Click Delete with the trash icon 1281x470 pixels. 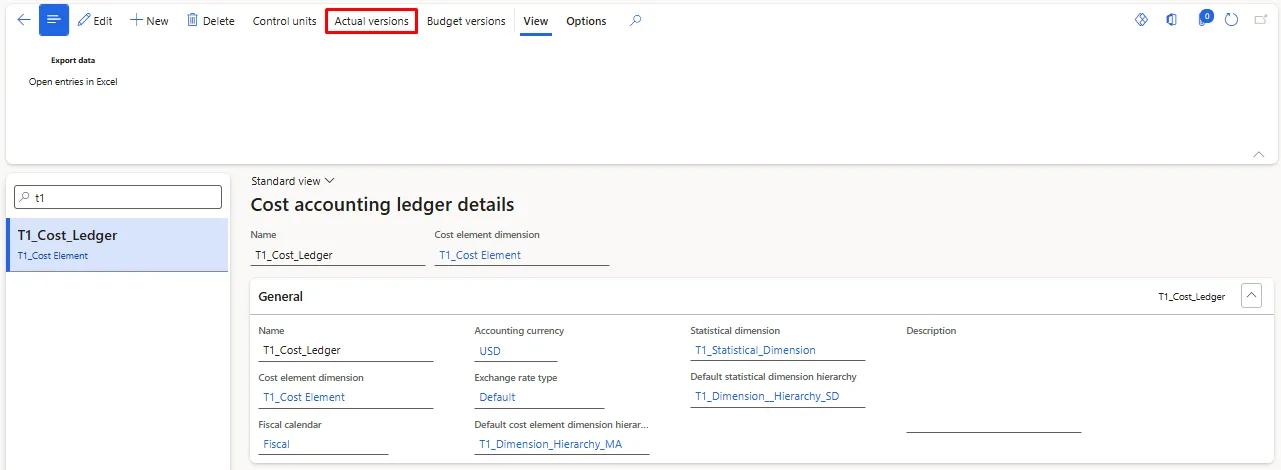(x=211, y=21)
